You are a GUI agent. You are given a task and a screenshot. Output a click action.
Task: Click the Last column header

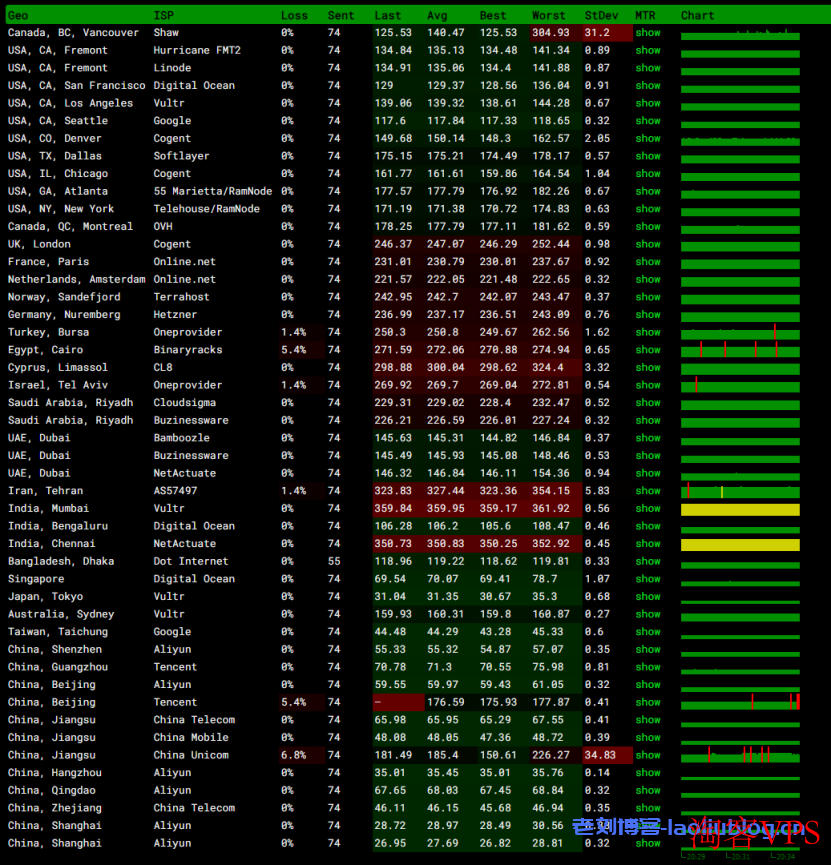(387, 15)
